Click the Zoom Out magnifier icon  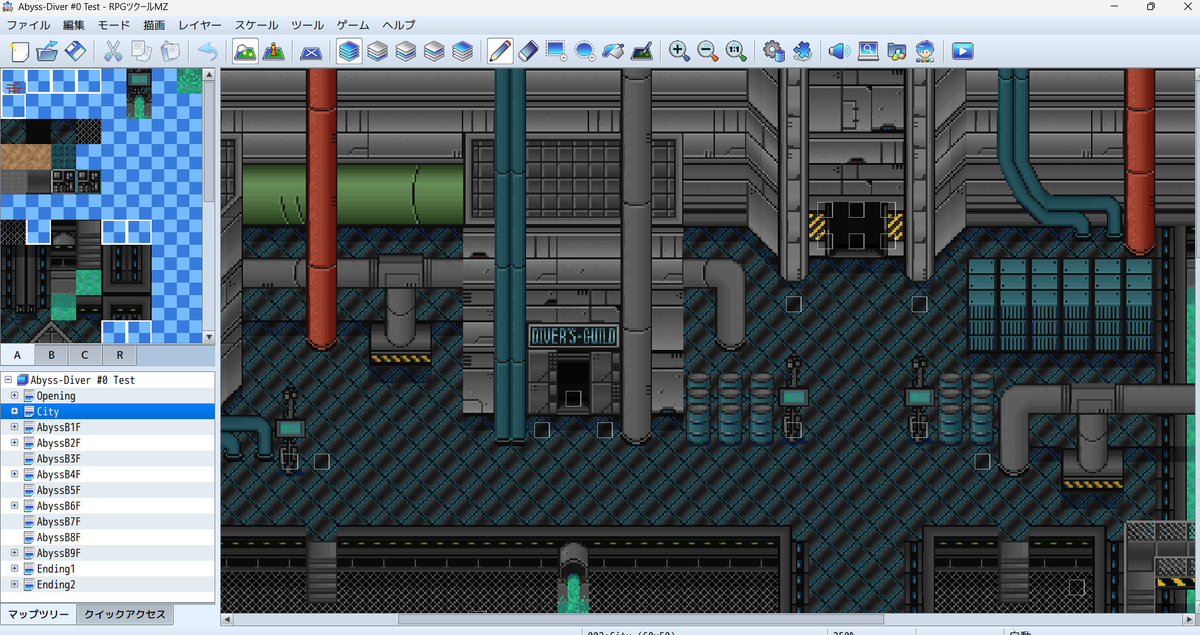708,51
